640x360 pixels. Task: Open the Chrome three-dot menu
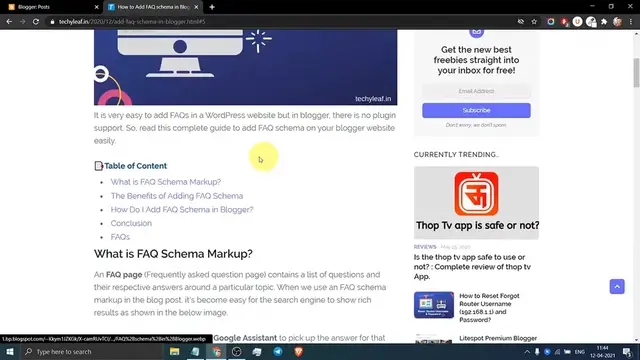coord(631,22)
